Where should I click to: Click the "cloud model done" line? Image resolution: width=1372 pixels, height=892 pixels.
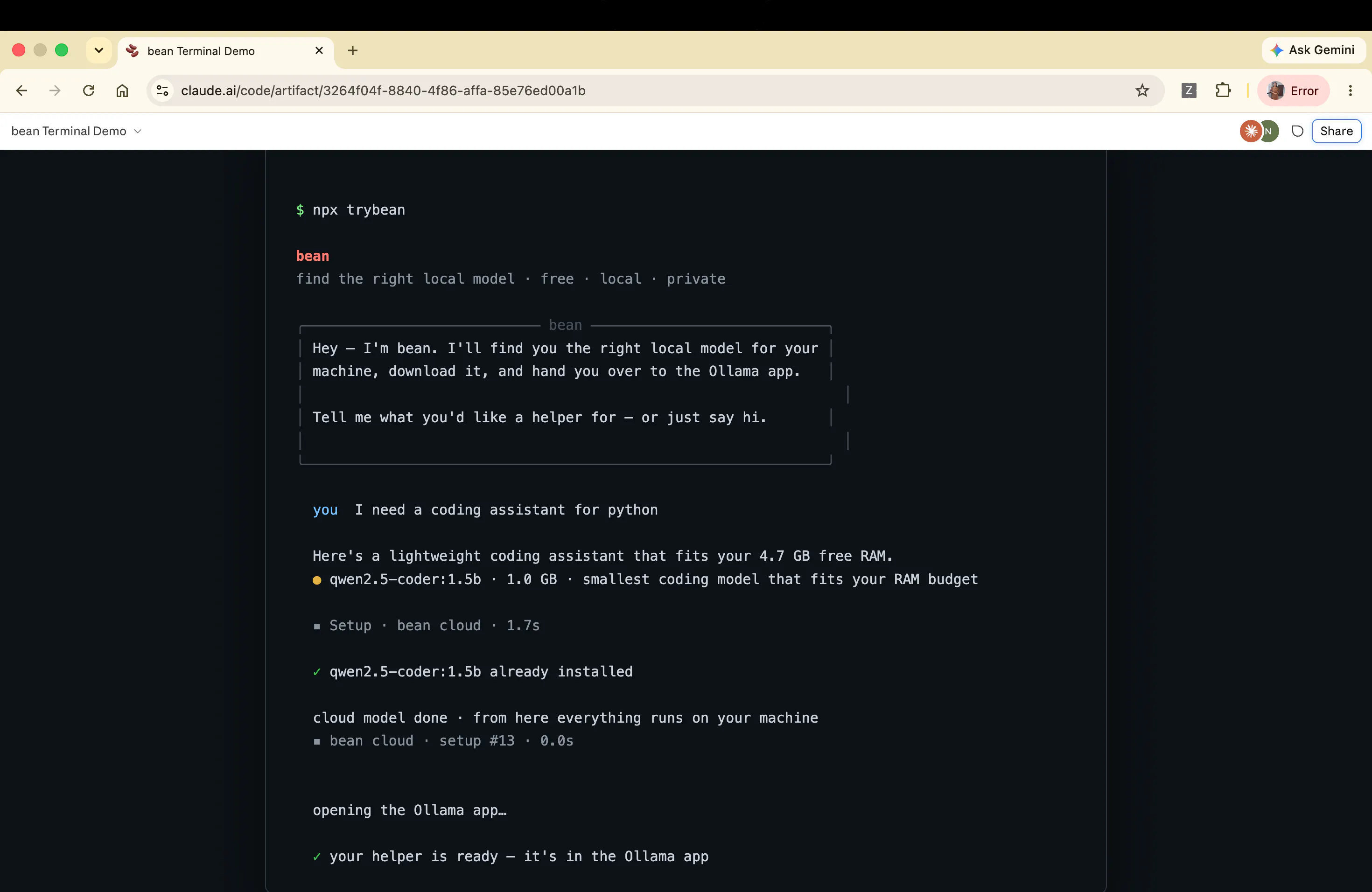coord(566,718)
